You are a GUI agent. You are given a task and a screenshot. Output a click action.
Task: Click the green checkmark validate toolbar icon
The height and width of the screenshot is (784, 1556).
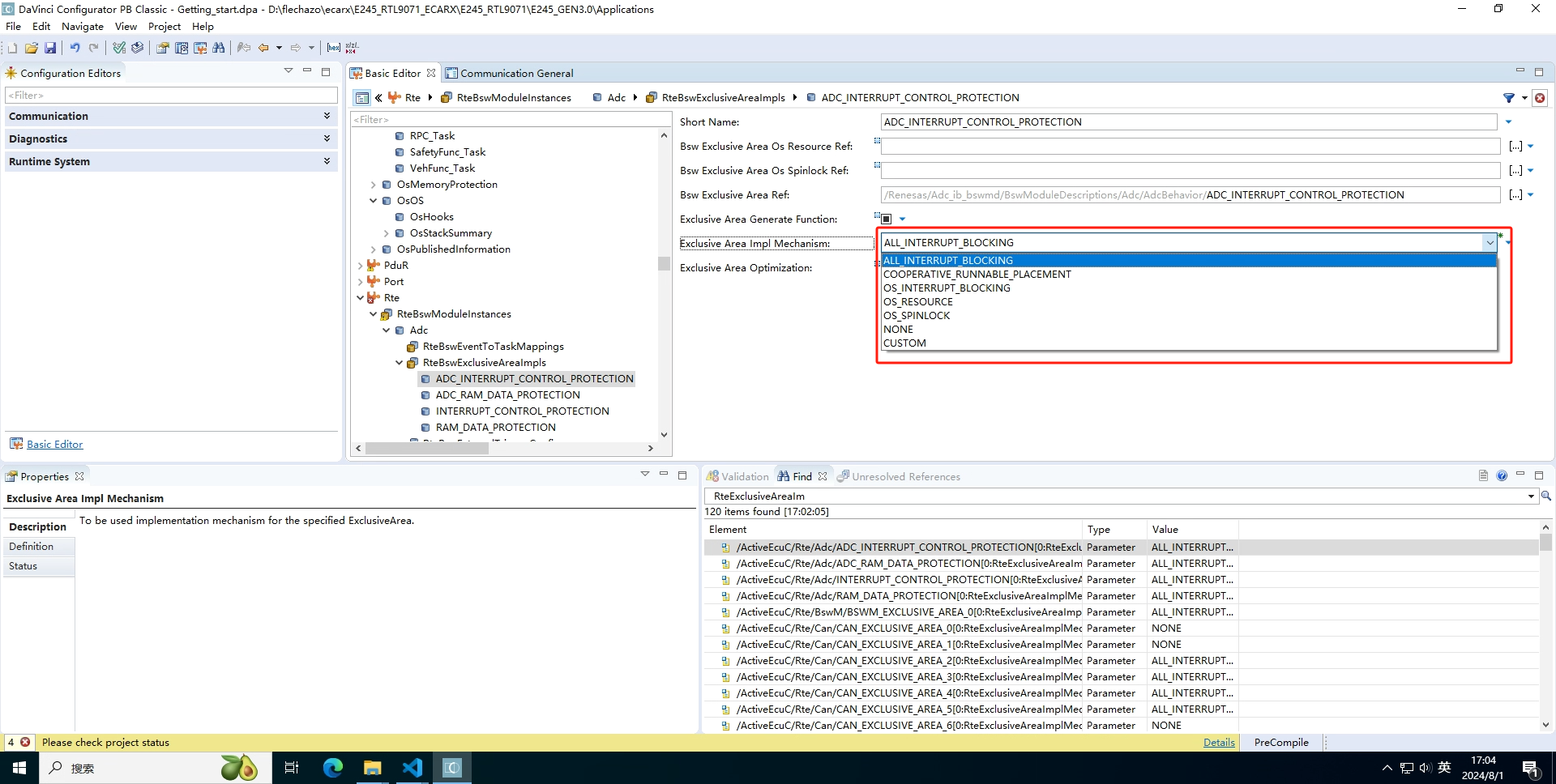[x=119, y=49]
